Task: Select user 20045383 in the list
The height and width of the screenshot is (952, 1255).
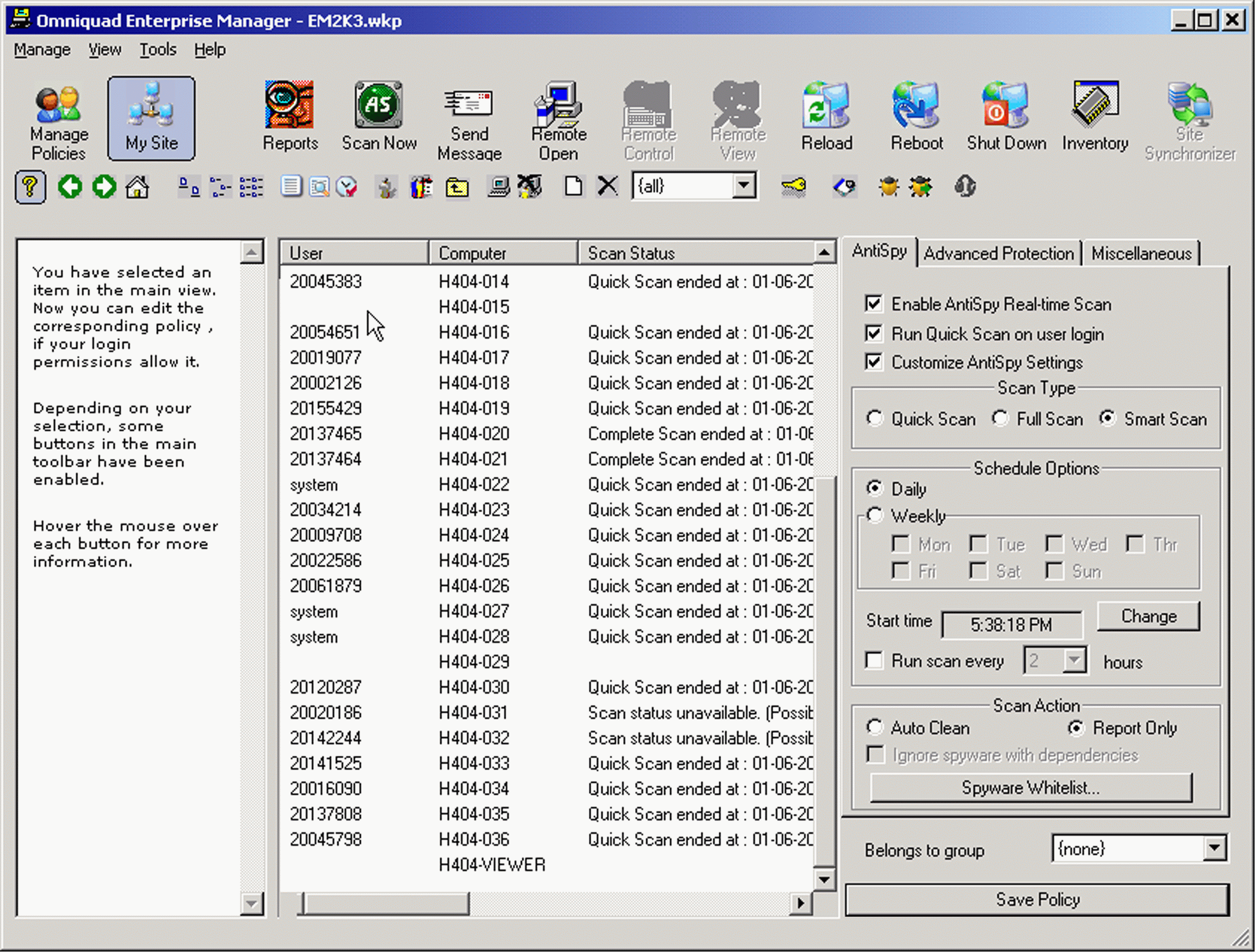Action: [326, 282]
